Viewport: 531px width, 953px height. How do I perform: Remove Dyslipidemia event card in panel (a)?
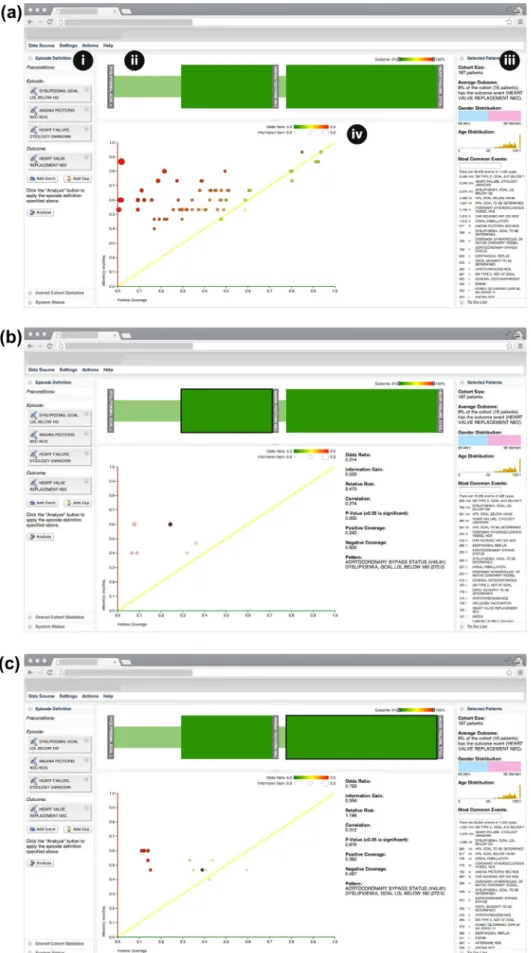click(x=86, y=89)
